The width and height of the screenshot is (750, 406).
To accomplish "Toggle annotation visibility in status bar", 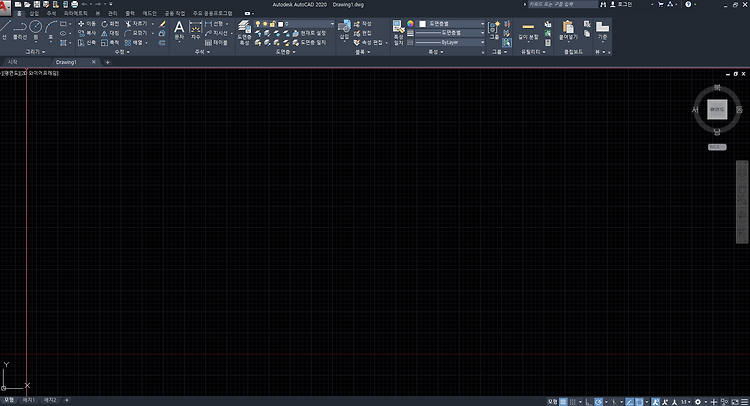I will 656,402.
